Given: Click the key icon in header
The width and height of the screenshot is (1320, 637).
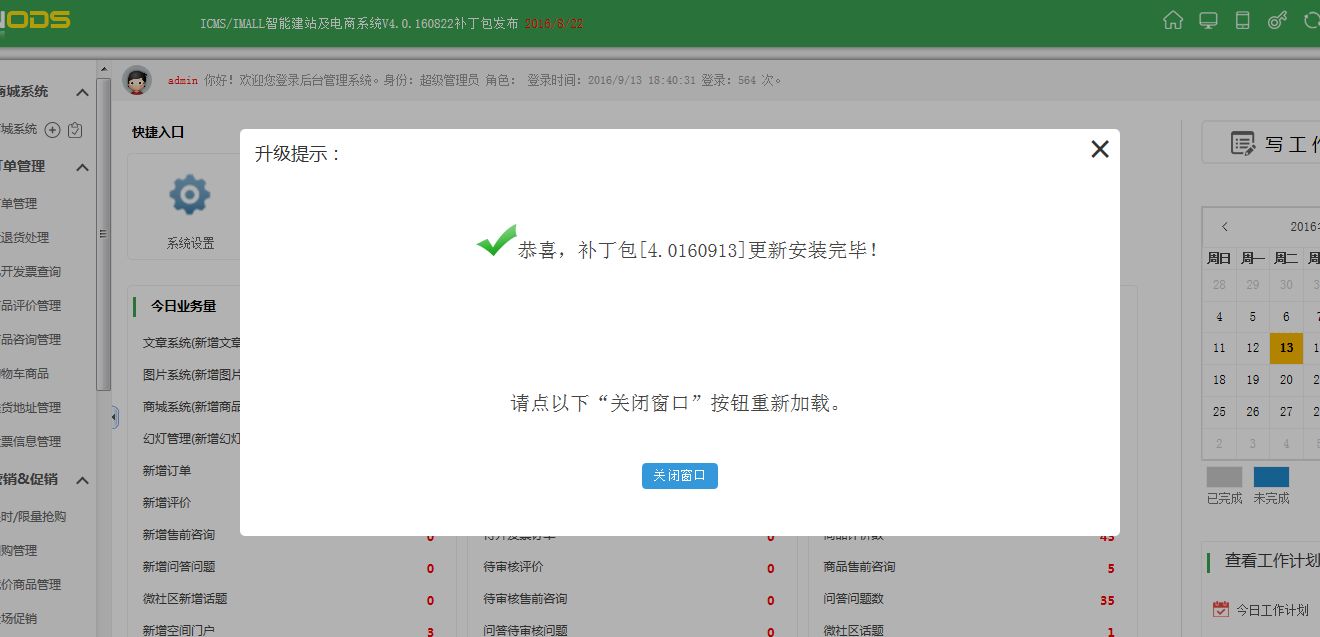Looking at the screenshot, I should [1277, 20].
